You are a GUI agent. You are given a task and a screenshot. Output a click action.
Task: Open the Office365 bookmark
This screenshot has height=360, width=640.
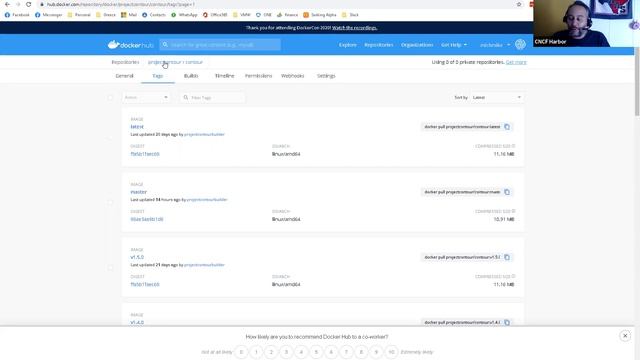(215, 15)
